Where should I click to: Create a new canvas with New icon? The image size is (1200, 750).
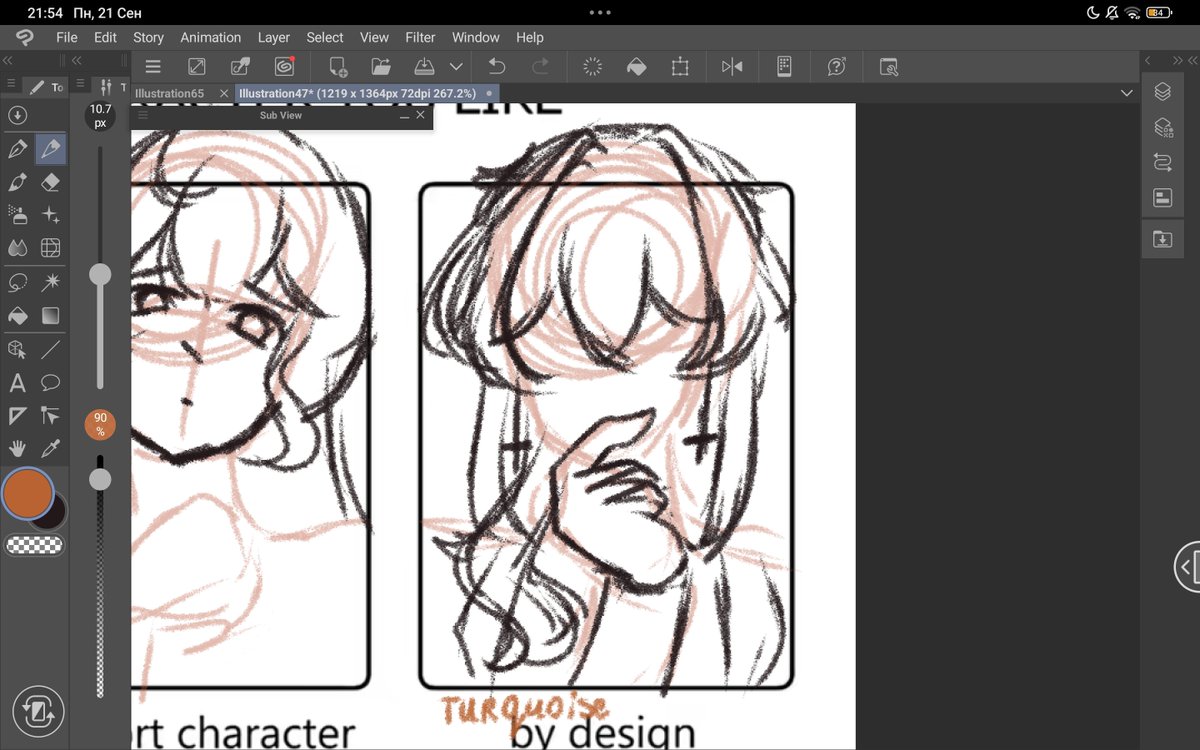tap(337, 67)
